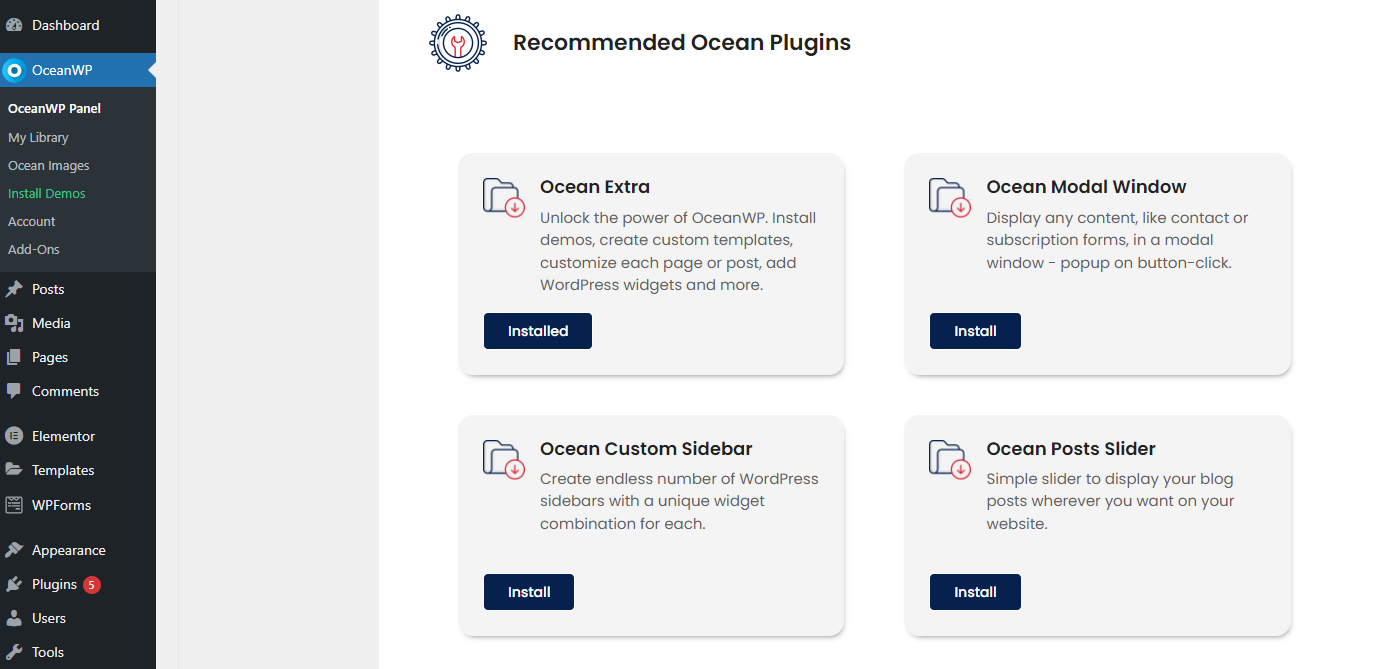The height and width of the screenshot is (669, 1397).
Task: Install the Ocean Modal Window plugin
Action: pos(975,331)
